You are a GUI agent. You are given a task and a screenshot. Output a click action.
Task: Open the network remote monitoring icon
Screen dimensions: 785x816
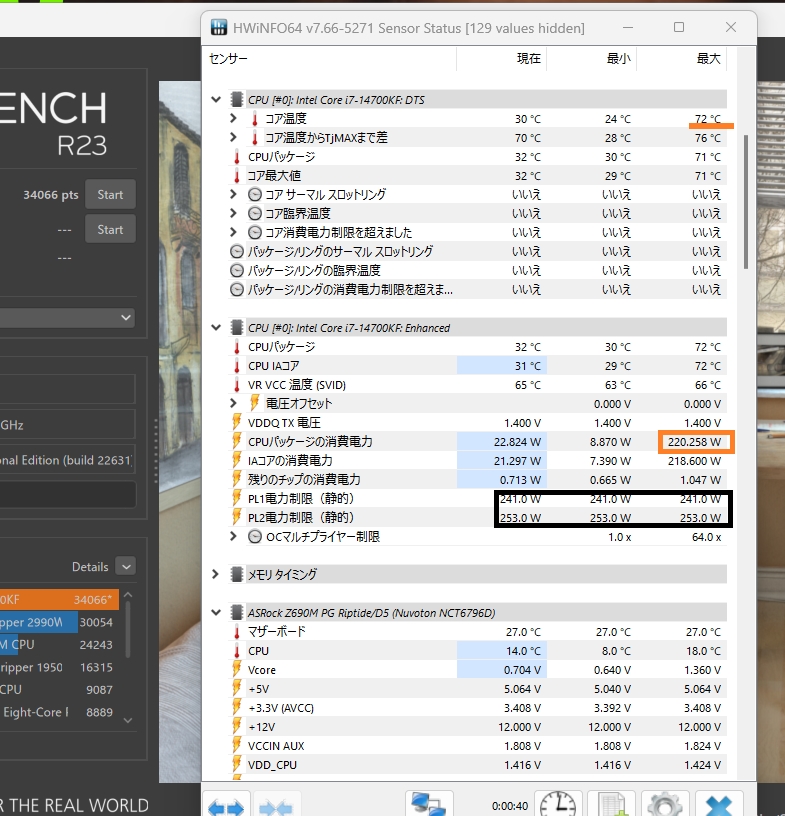point(428,805)
